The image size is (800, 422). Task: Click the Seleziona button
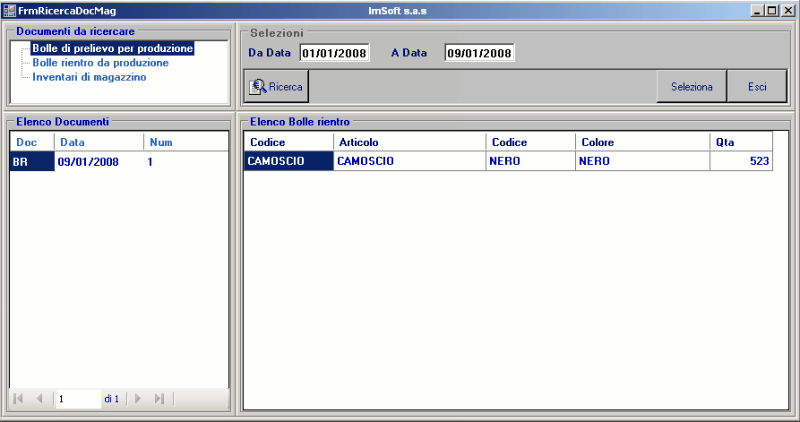pos(691,87)
